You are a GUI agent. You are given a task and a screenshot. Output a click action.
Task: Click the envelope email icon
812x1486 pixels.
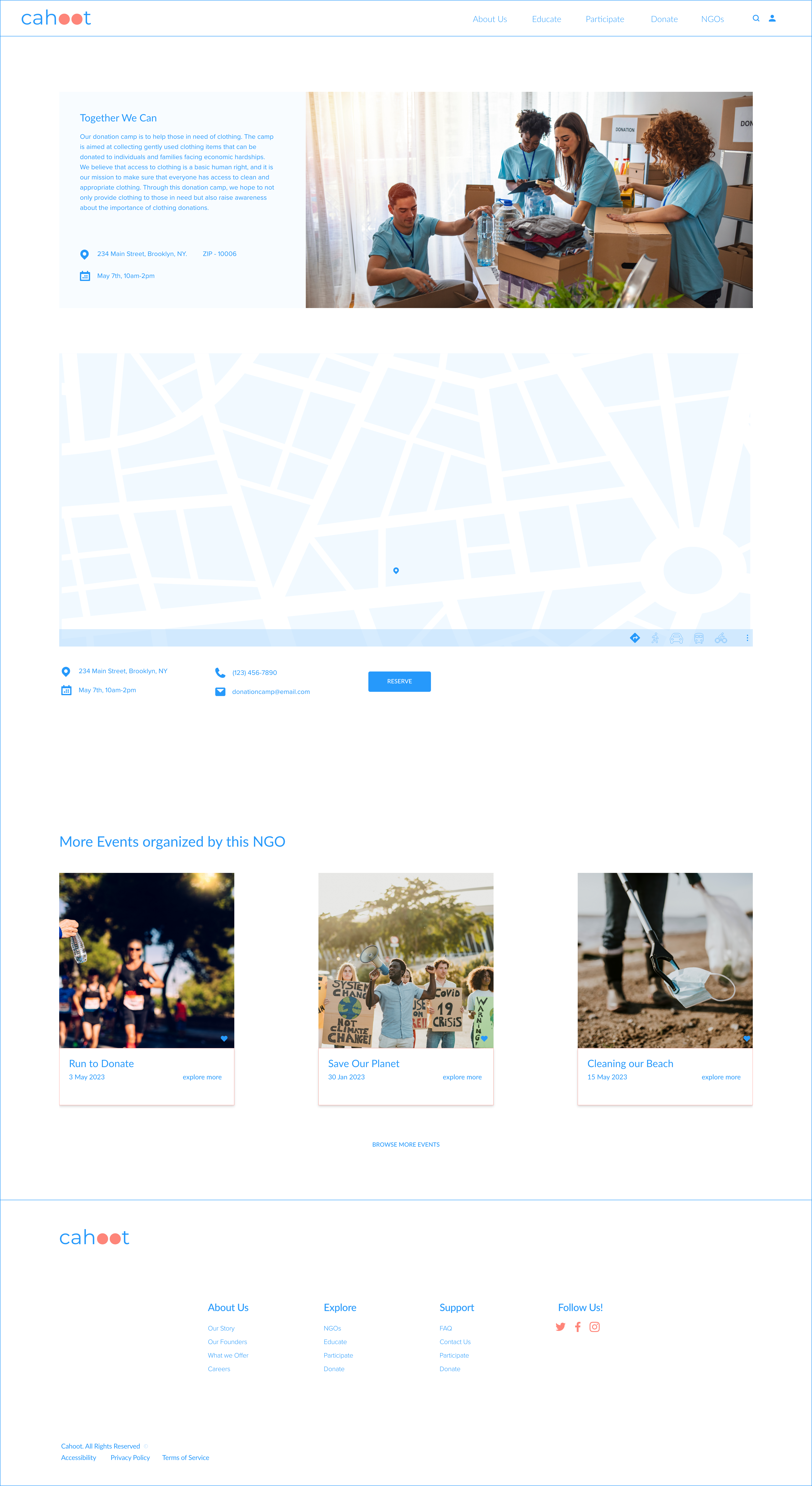pyautogui.click(x=220, y=692)
